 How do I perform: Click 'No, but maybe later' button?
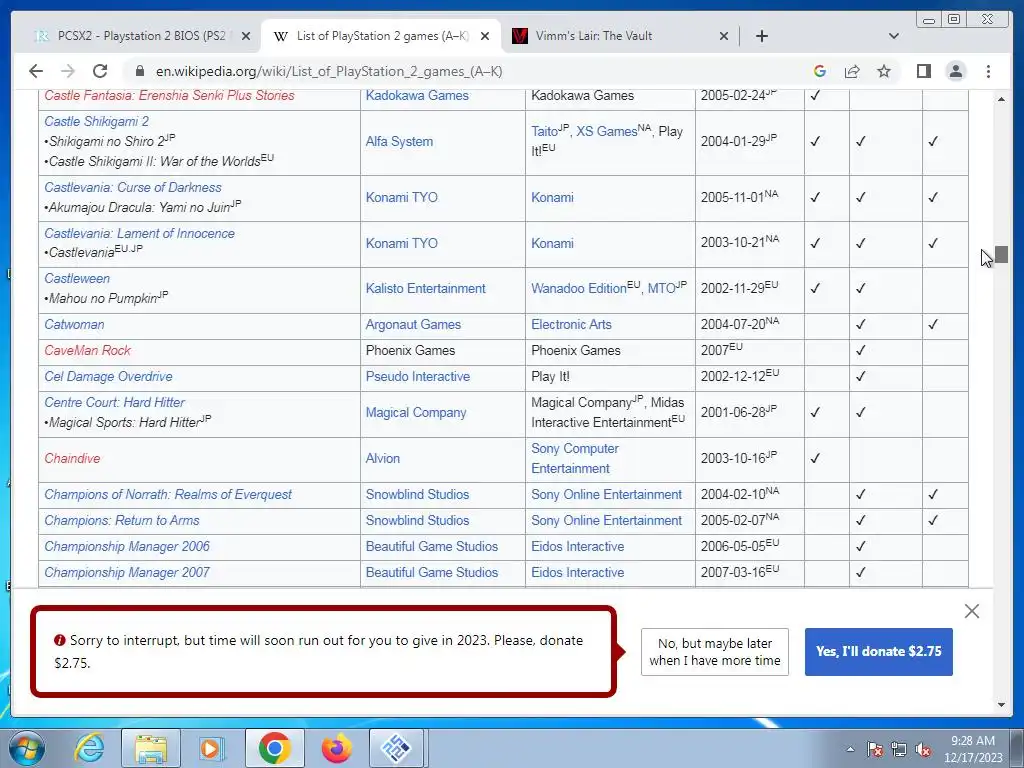(714, 652)
